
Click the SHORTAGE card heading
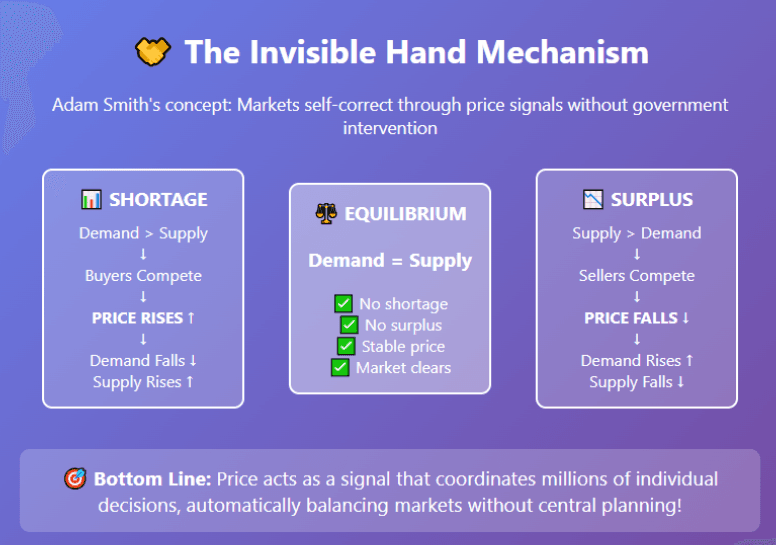tap(158, 200)
